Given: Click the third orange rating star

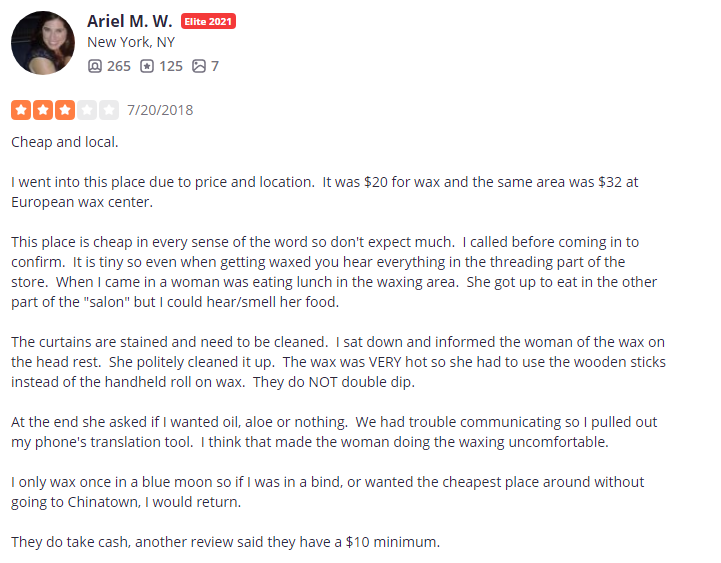Looking at the screenshot, I should coord(64,109).
